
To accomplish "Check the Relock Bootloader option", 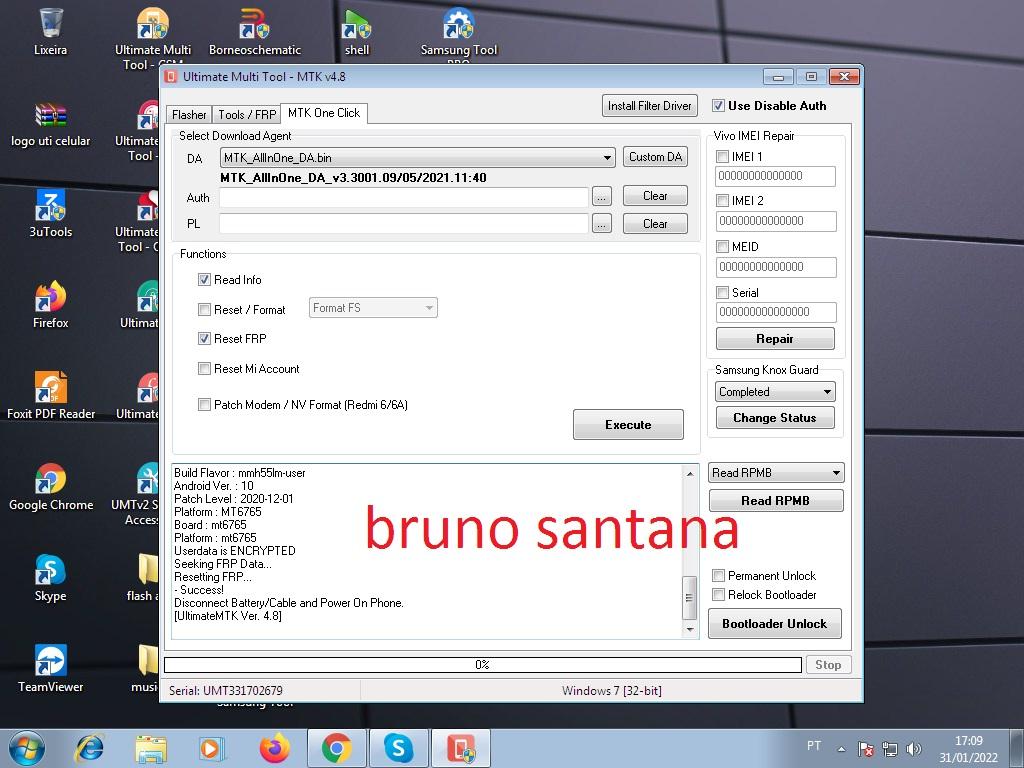I will point(718,594).
